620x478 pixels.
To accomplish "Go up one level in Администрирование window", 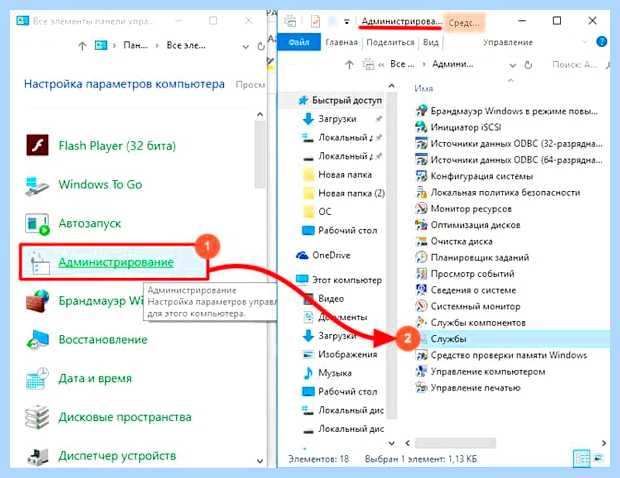I will click(349, 64).
